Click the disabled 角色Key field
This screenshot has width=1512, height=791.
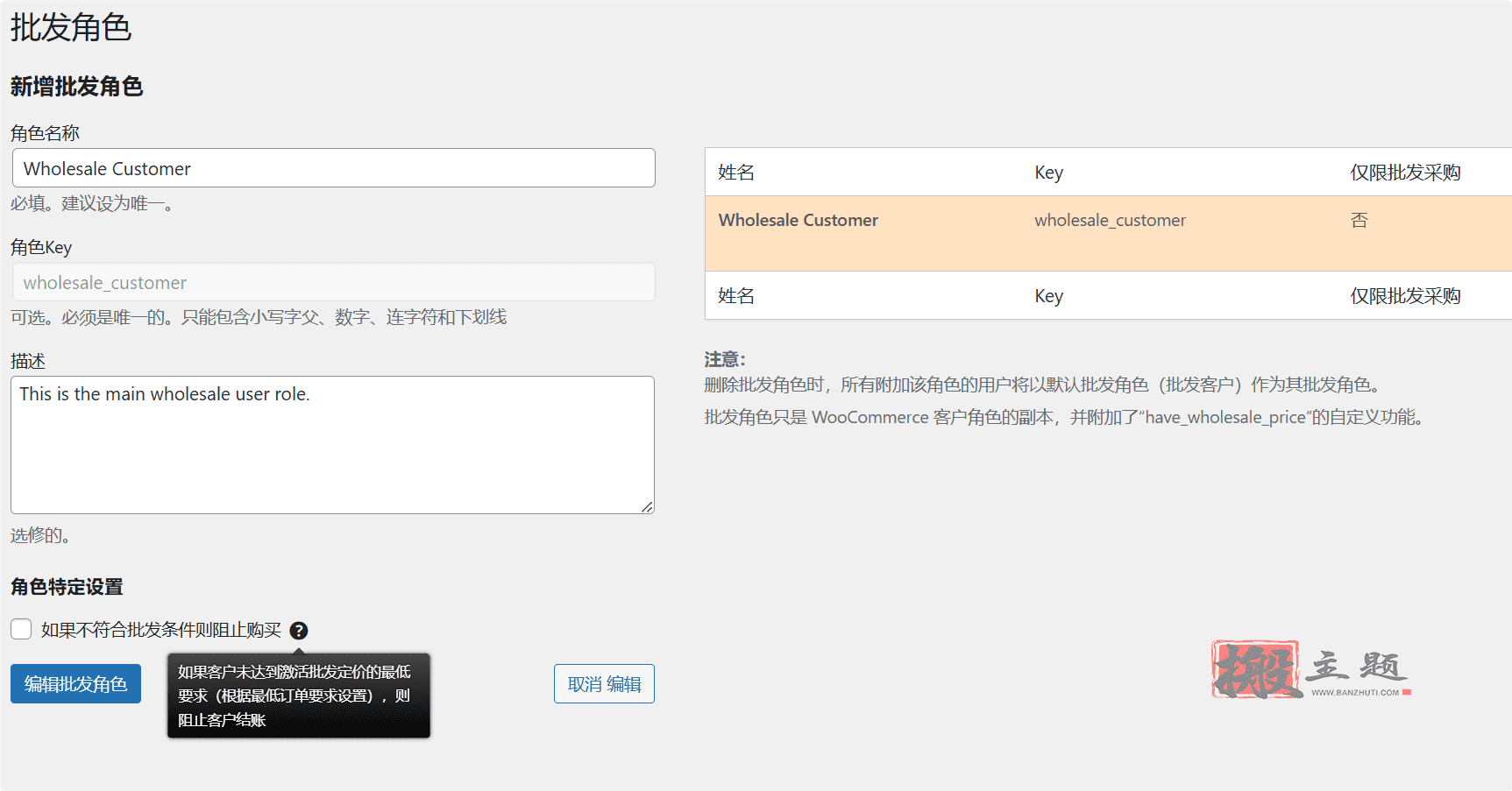tap(333, 282)
